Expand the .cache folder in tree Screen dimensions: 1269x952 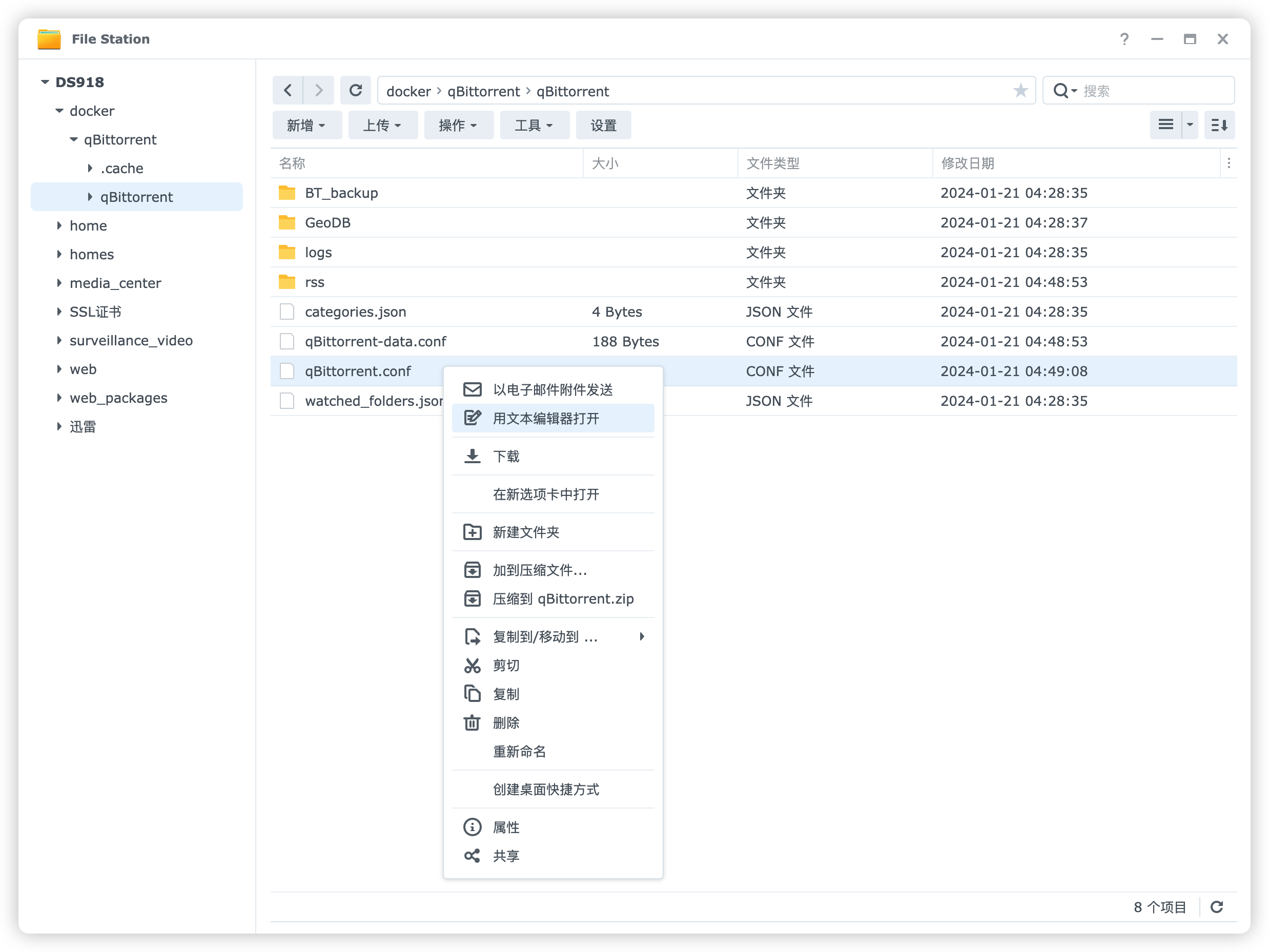(x=90, y=168)
